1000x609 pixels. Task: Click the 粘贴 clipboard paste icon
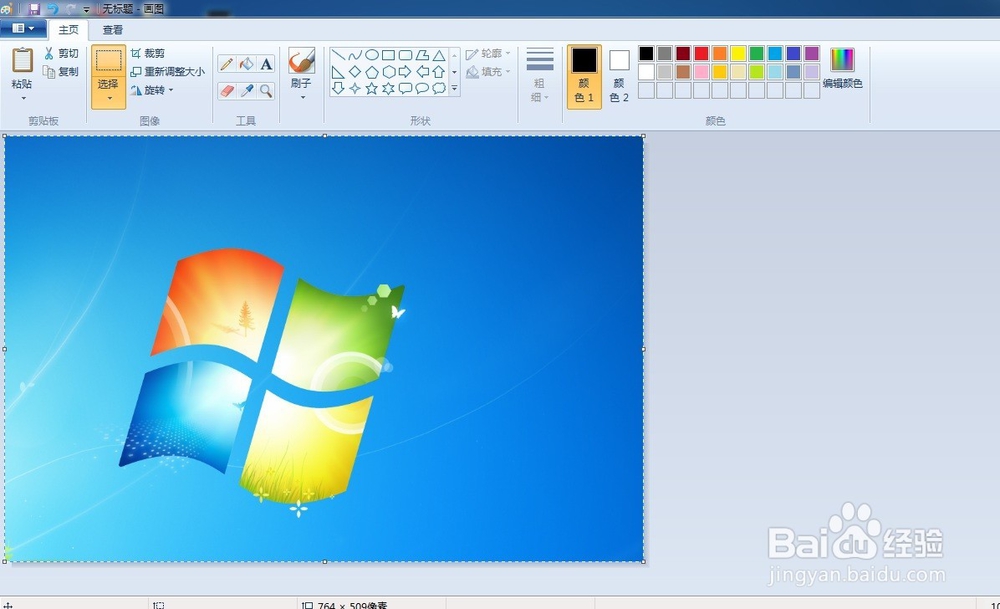(22, 61)
